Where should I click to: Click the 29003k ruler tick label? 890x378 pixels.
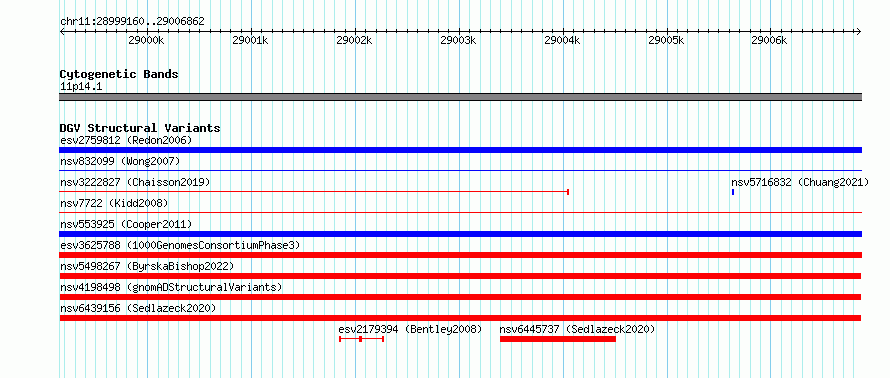(x=458, y=40)
